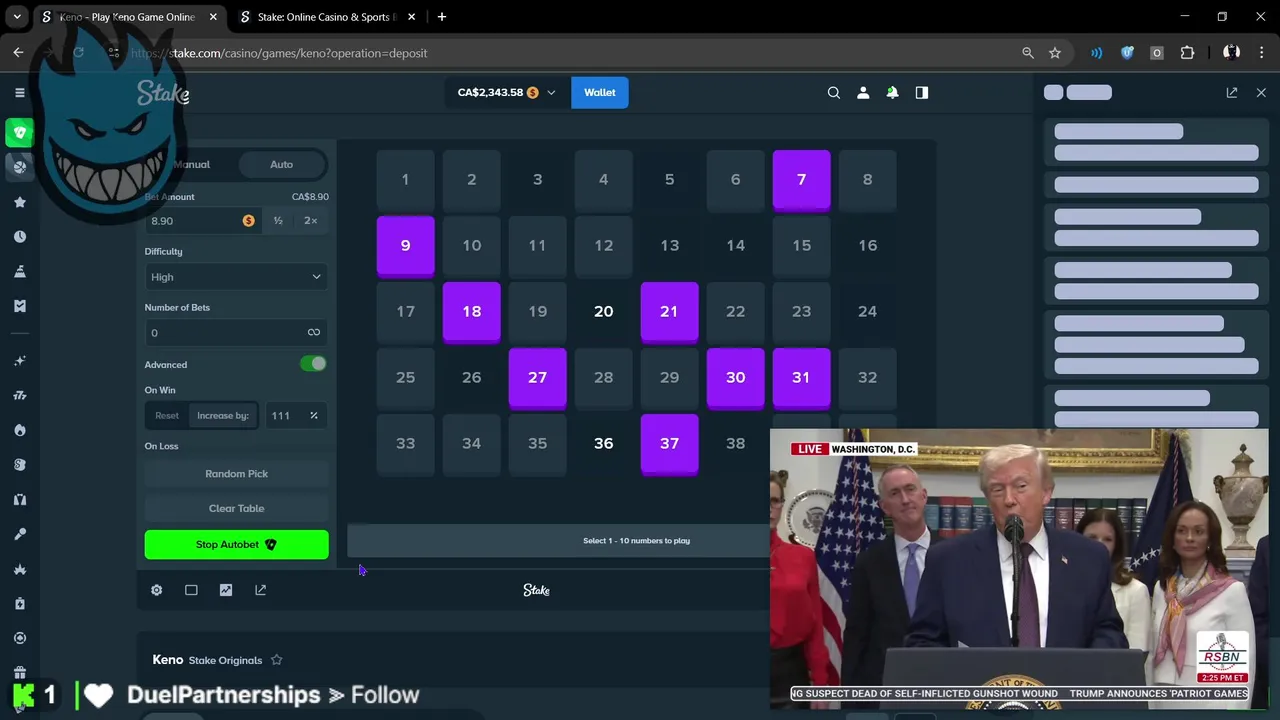
Task: Switch to the Manual betting tab
Action: coord(192,164)
